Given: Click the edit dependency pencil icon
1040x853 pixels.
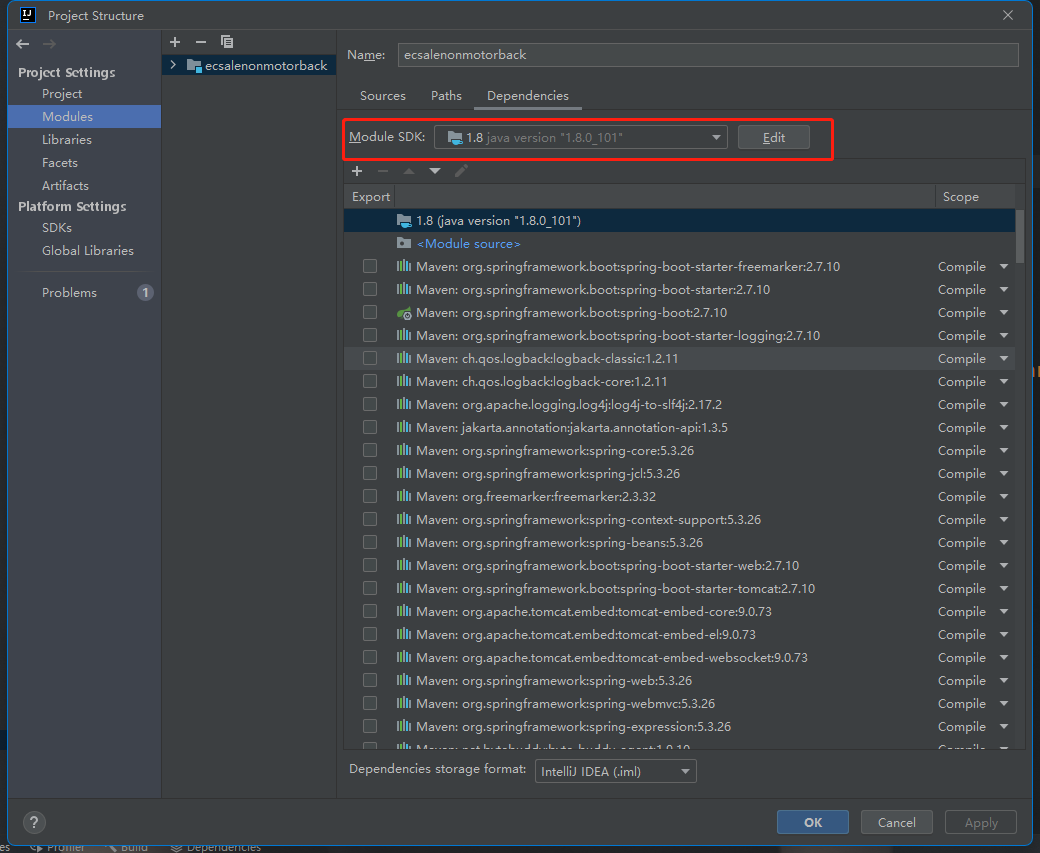Looking at the screenshot, I should [461, 171].
